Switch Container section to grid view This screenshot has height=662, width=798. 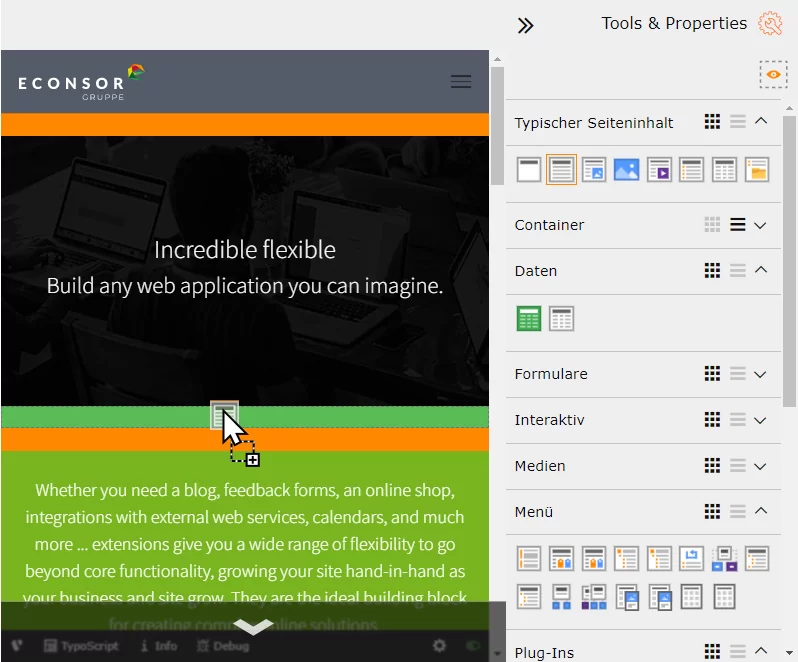coord(712,224)
